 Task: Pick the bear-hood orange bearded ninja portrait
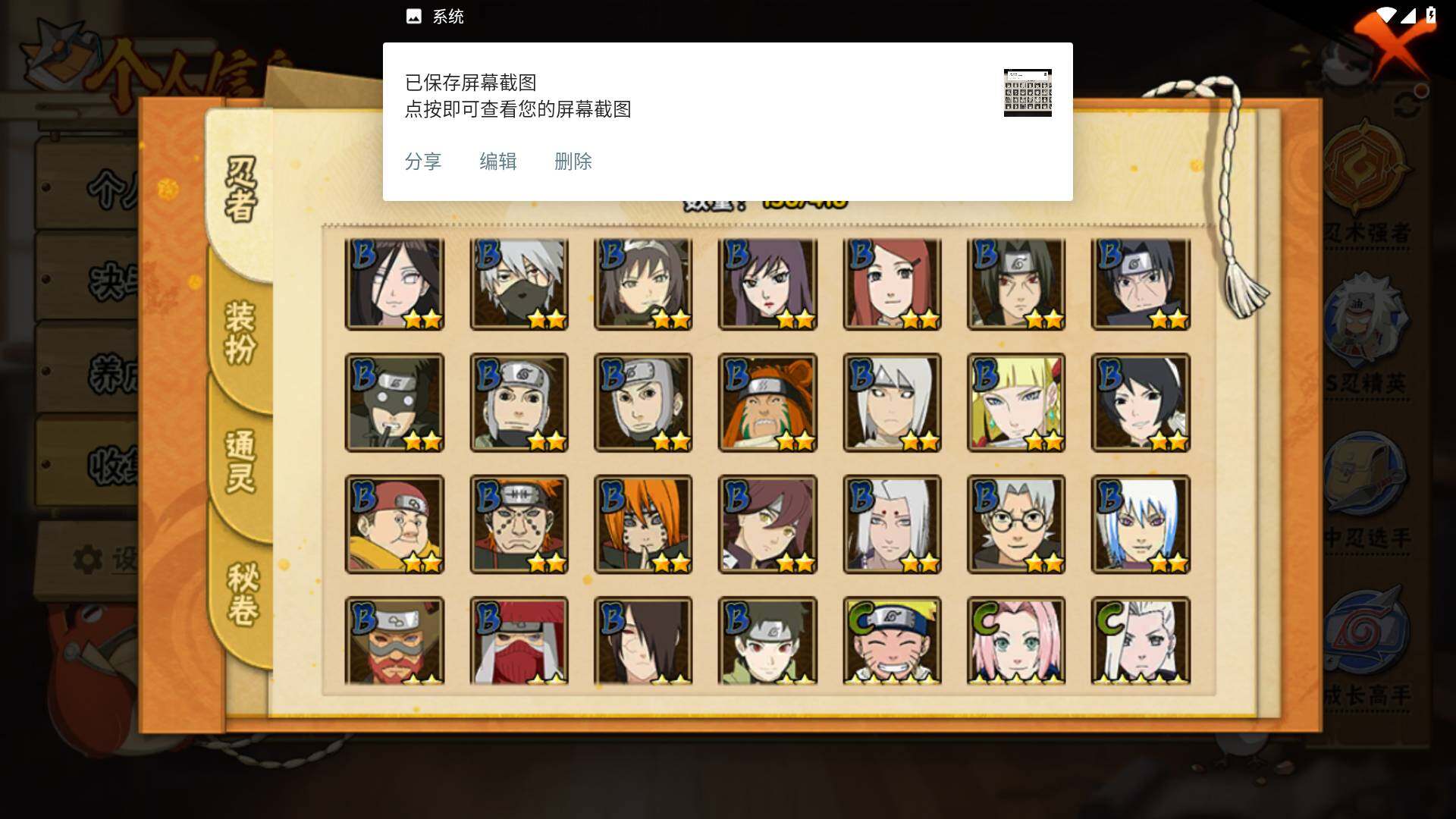pos(767,403)
